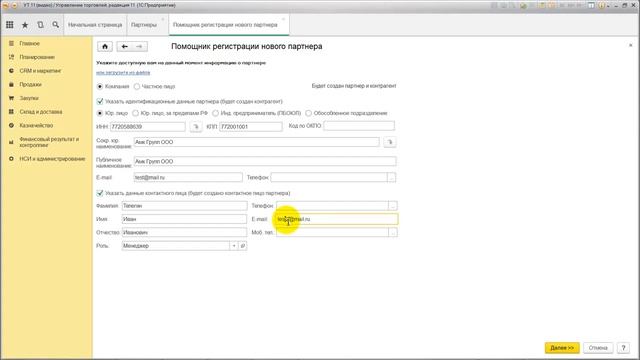Screen dimensions: 640x360
Task: Click the КПП input field
Action: pos(251,127)
